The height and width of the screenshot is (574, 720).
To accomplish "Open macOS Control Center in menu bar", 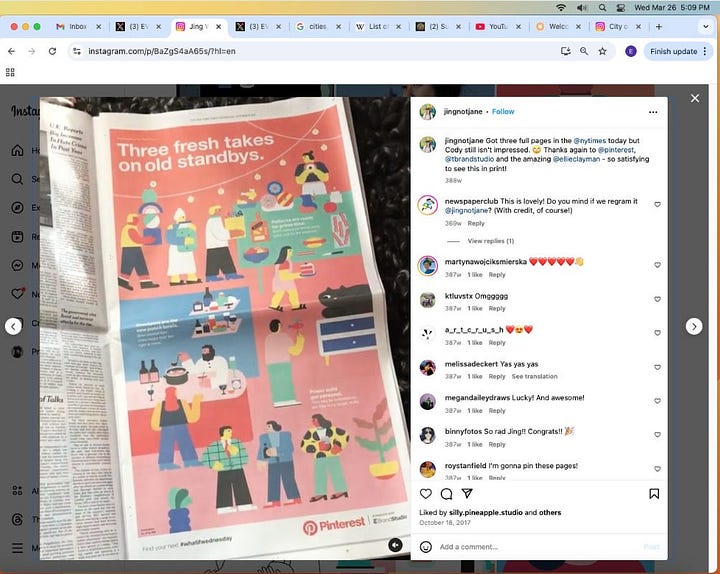I will (x=620, y=7).
